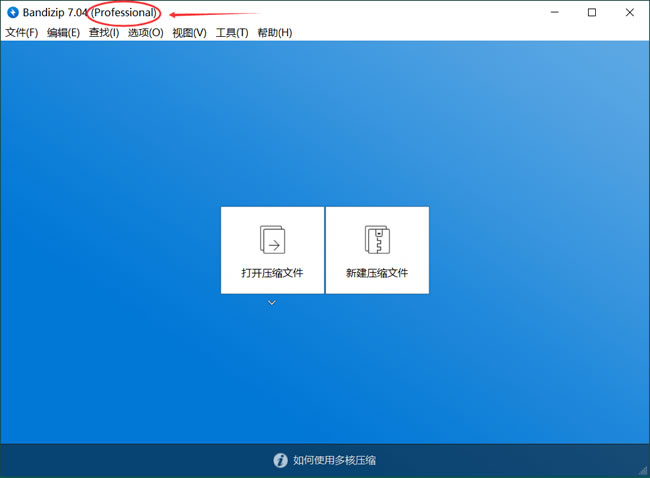Click the Bandizip logo in title bar

(13, 13)
